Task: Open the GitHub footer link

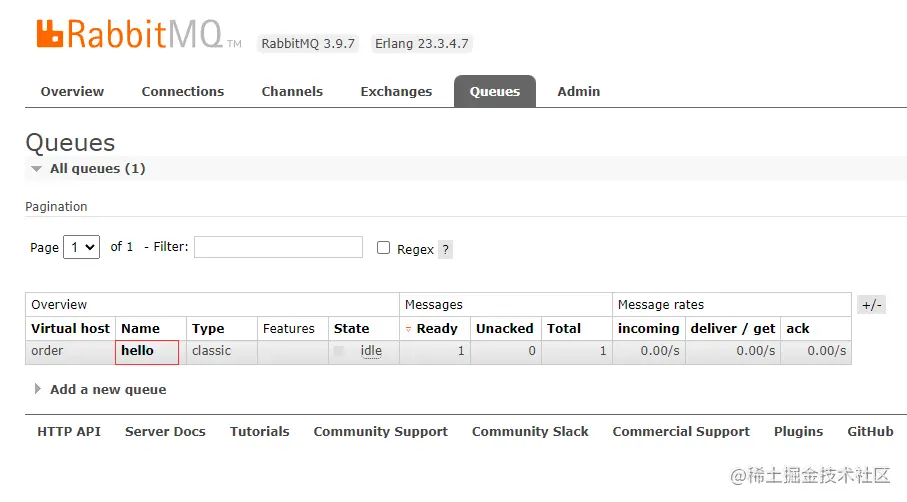Action: (x=871, y=431)
